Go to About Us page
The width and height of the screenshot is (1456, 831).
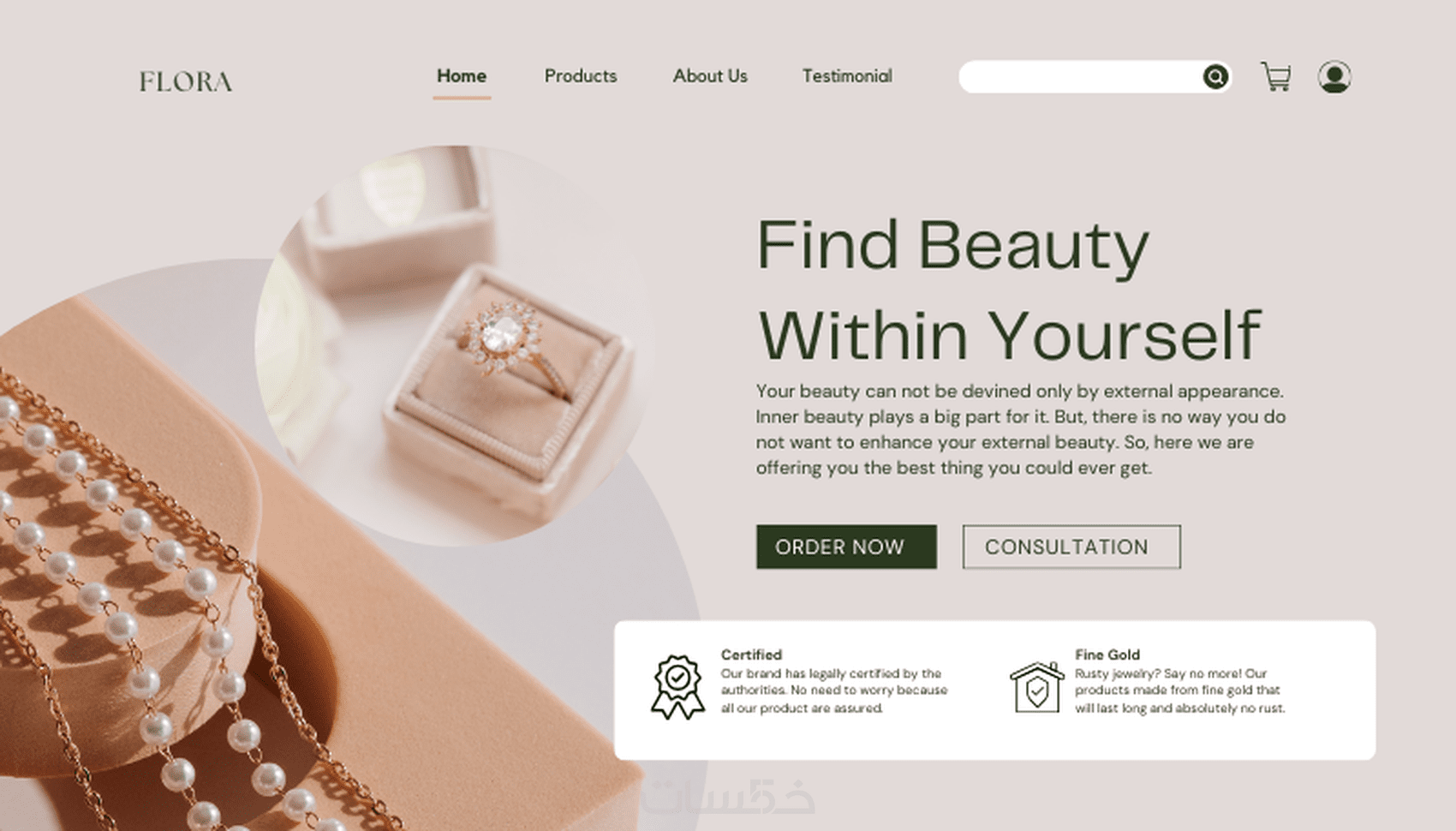710,76
